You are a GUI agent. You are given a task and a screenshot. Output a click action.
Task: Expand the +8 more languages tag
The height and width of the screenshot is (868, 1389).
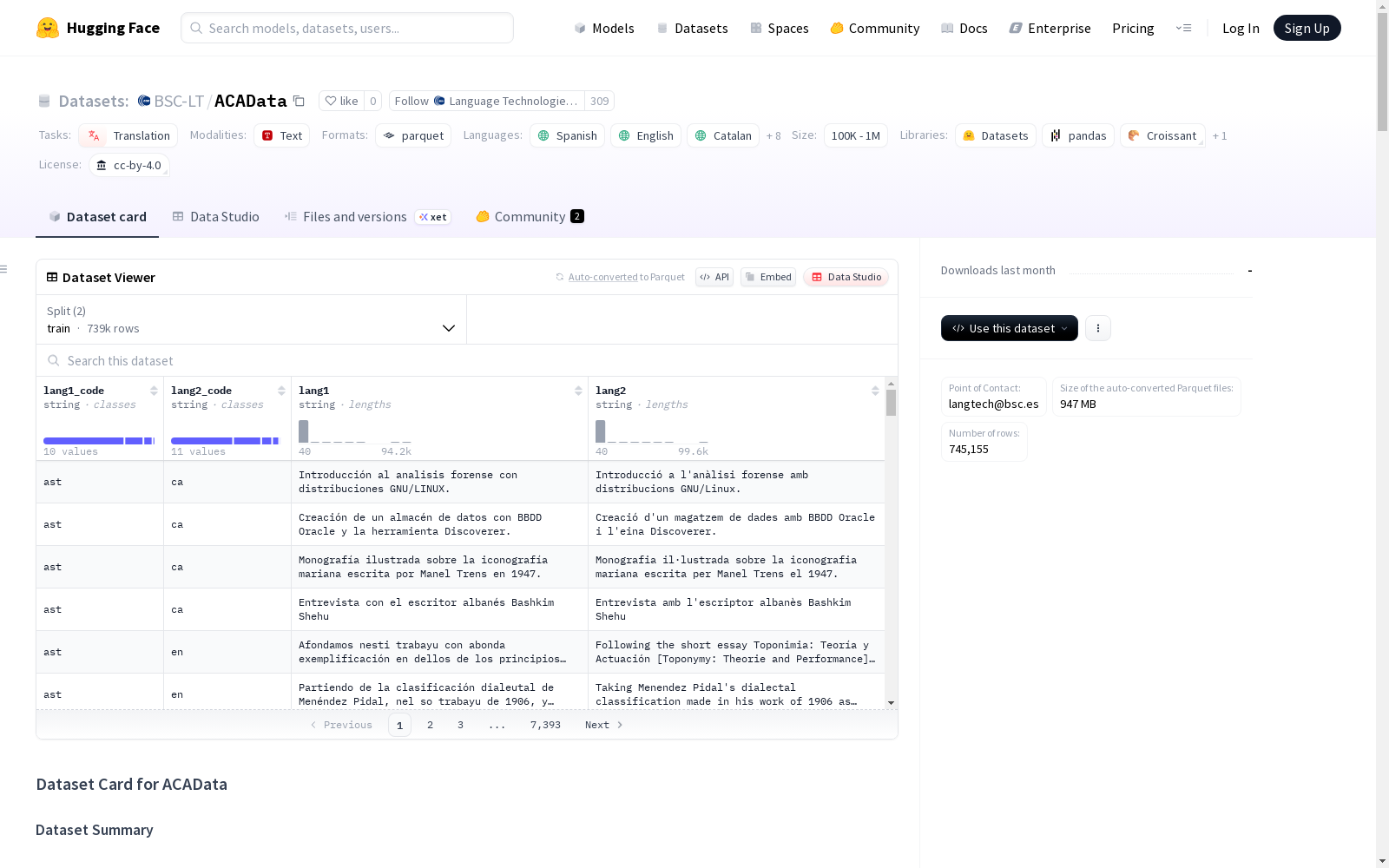pos(773,135)
